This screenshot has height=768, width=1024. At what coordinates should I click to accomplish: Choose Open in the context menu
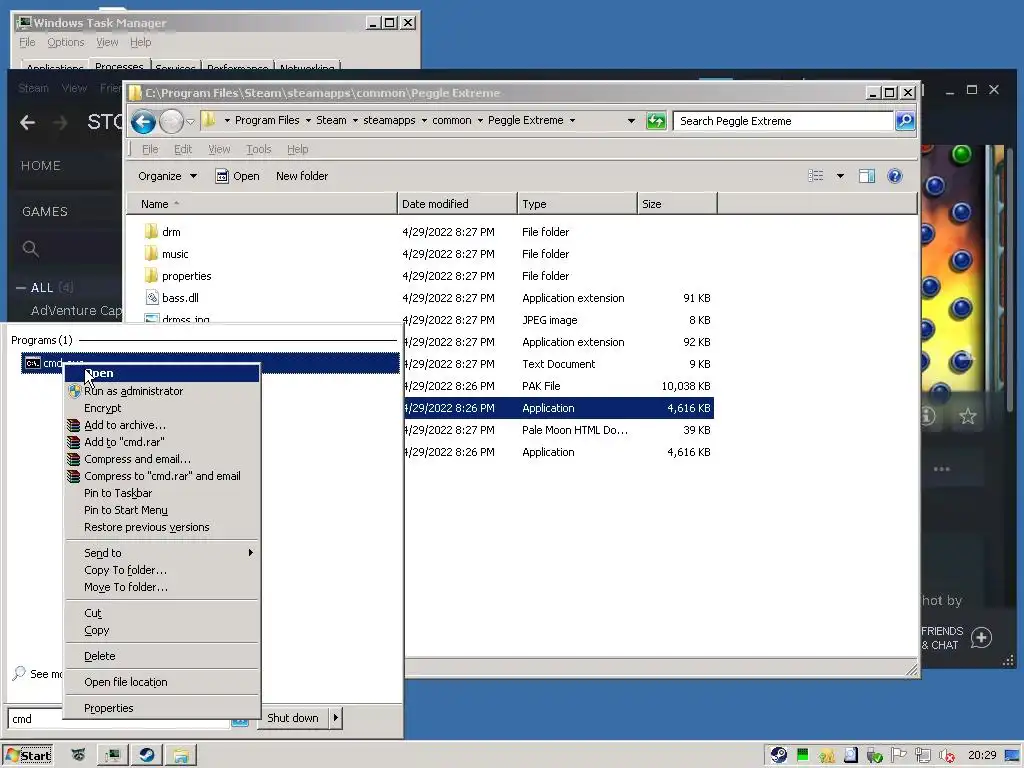[162, 374]
